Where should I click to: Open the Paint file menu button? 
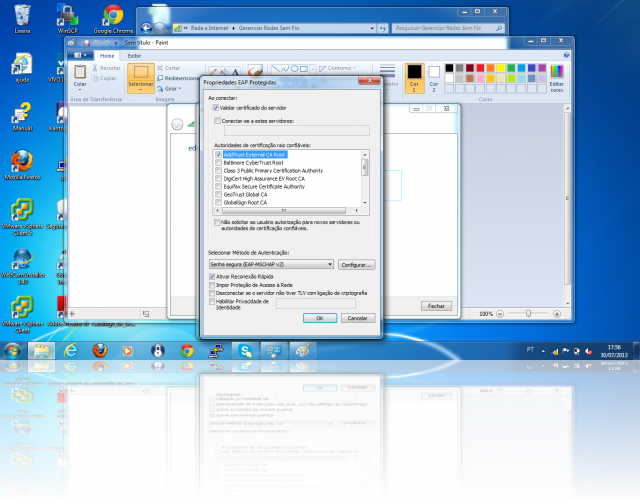tap(80, 56)
